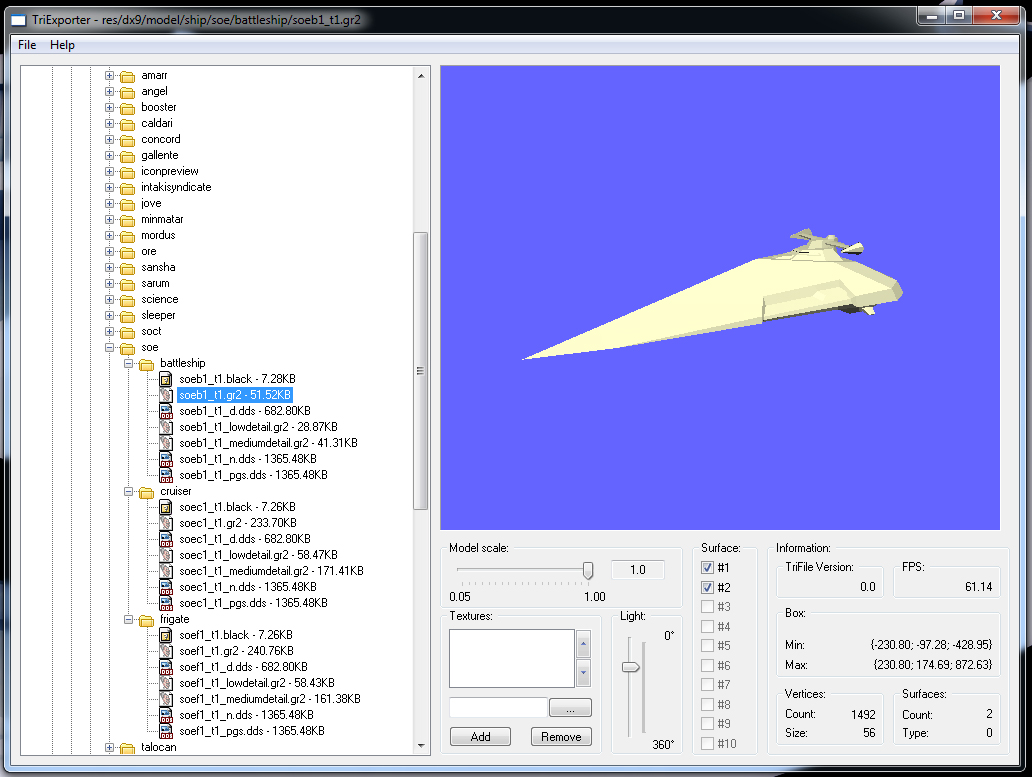Image resolution: width=1032 pixels, height=777 pixels.
Task: Click the texture path input field
Action: tap(498, 708)
